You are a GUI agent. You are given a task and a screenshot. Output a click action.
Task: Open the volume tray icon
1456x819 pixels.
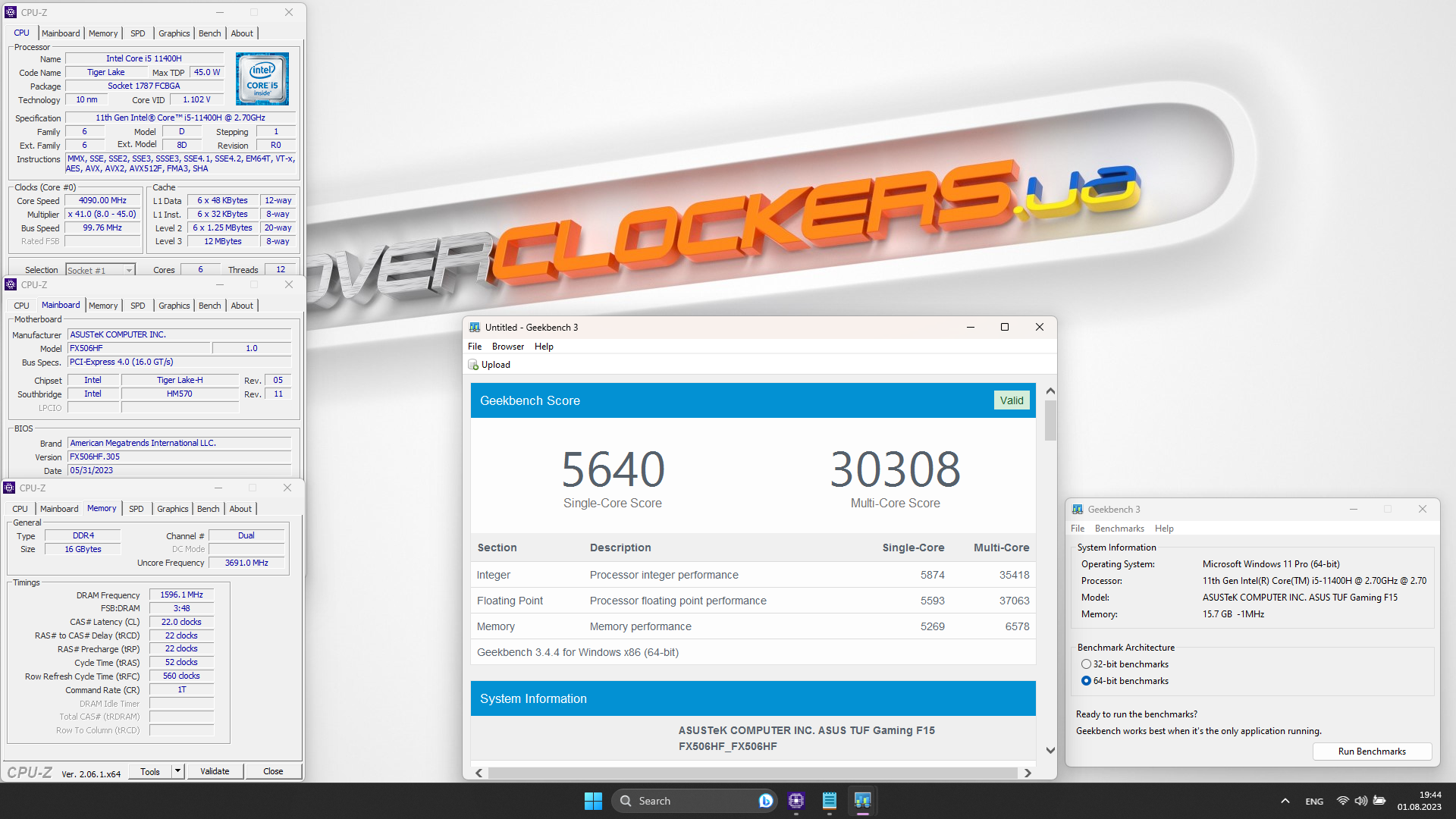[1360, 801]
